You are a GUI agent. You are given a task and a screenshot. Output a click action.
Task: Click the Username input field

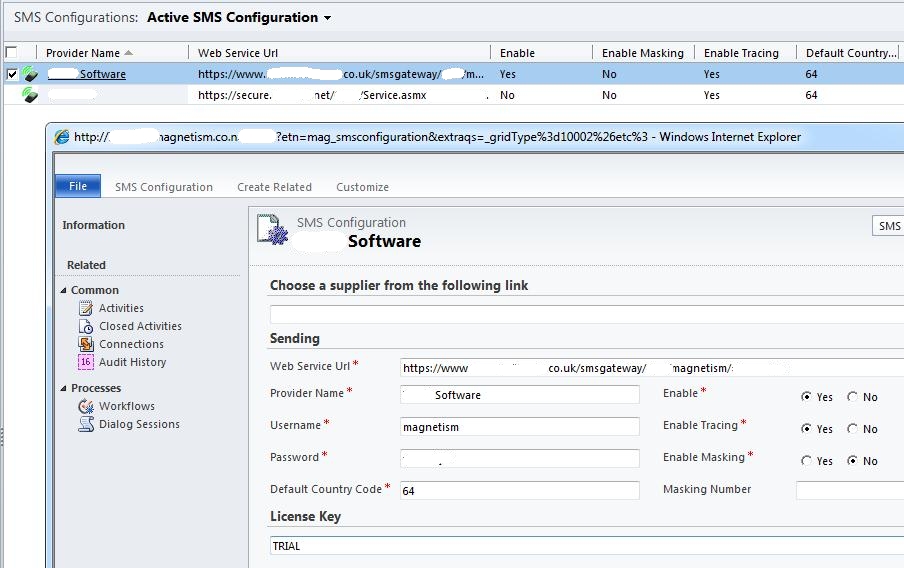pyautogui.click(x=519, y=427)
